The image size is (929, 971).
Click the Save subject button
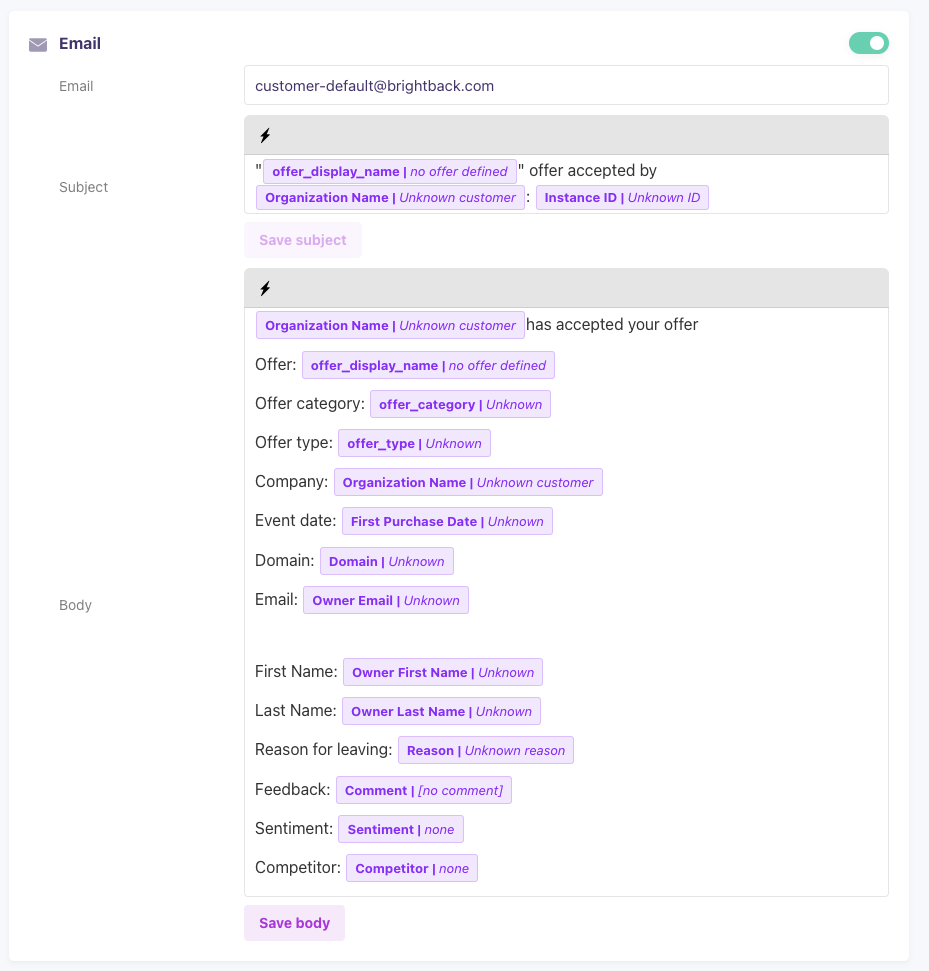point(302,240)
